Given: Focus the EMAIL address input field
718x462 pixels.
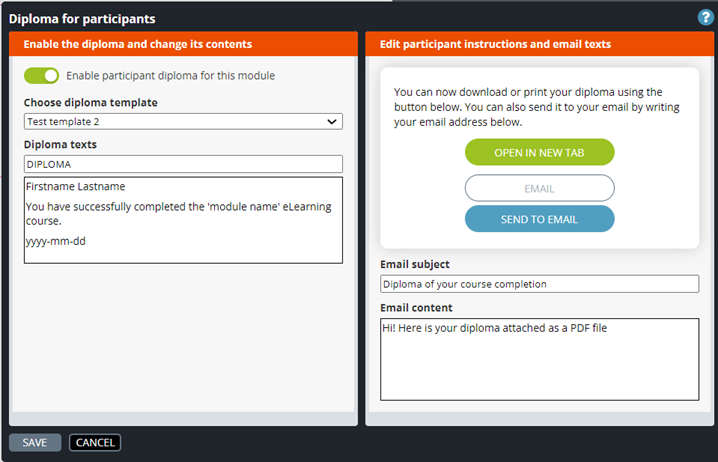Looking at the screenshot, I should [539, 188].
